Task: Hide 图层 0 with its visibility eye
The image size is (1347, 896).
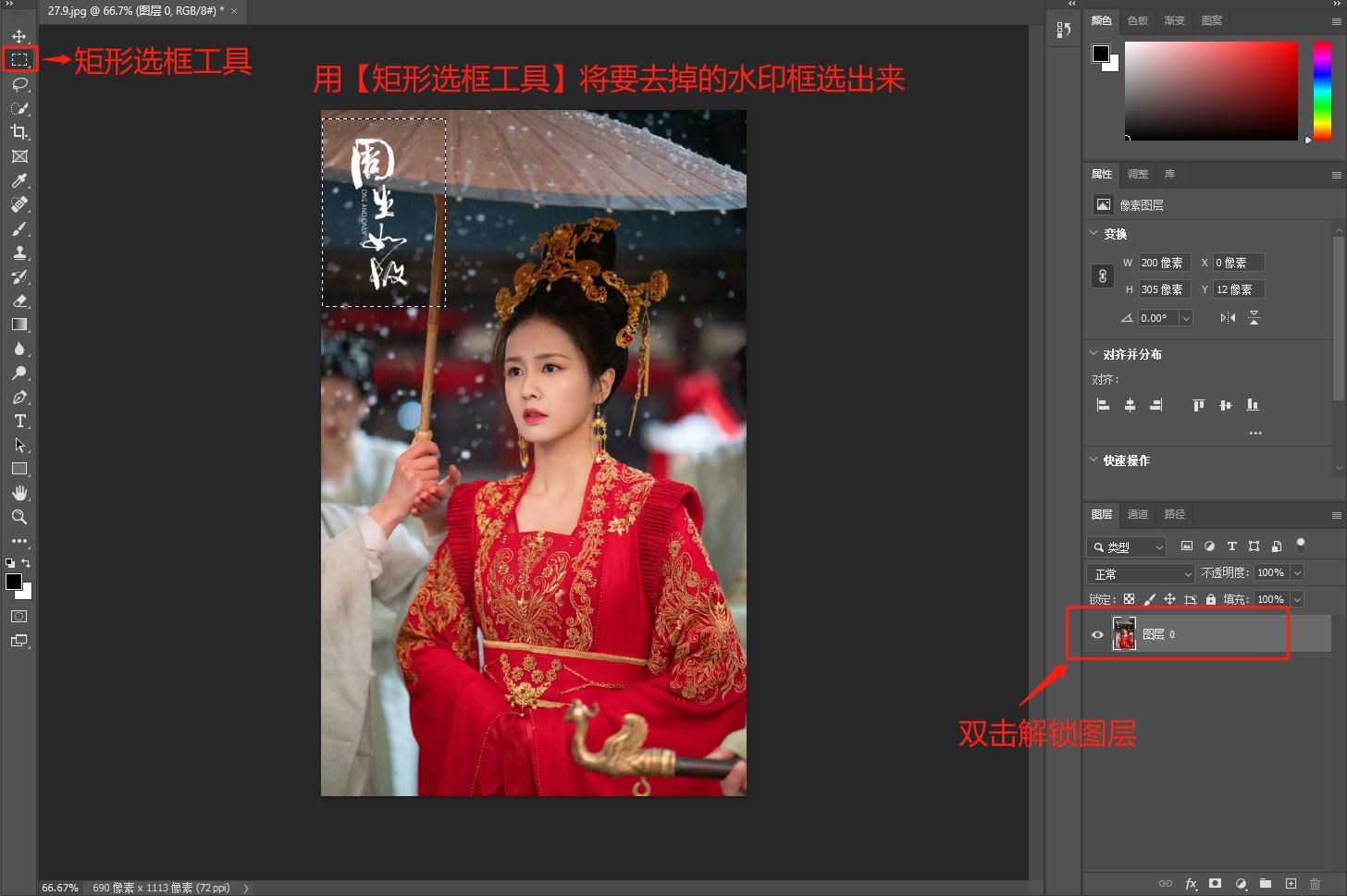Action: click(x=1097, y=634)
